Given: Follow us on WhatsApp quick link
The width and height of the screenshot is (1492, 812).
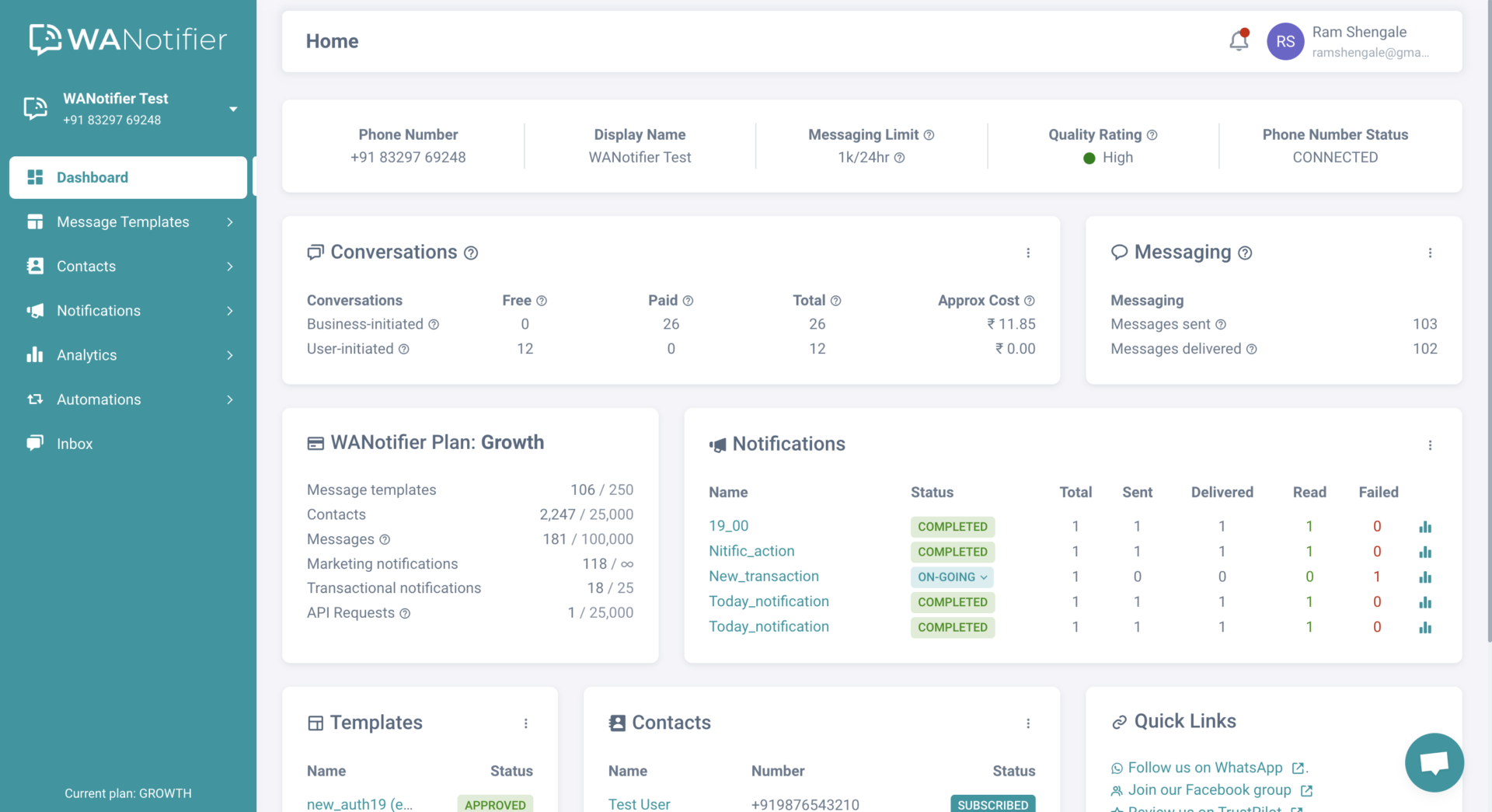Looking at the screenshot, I should pos(1204,768).
